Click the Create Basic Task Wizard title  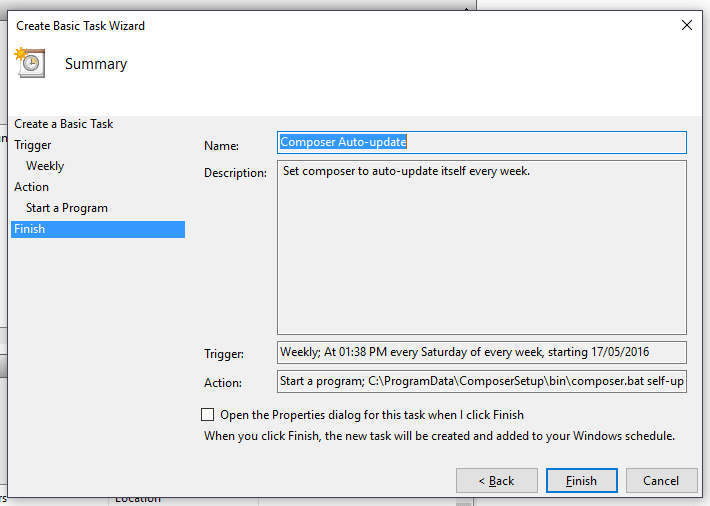tap(81, 26)
